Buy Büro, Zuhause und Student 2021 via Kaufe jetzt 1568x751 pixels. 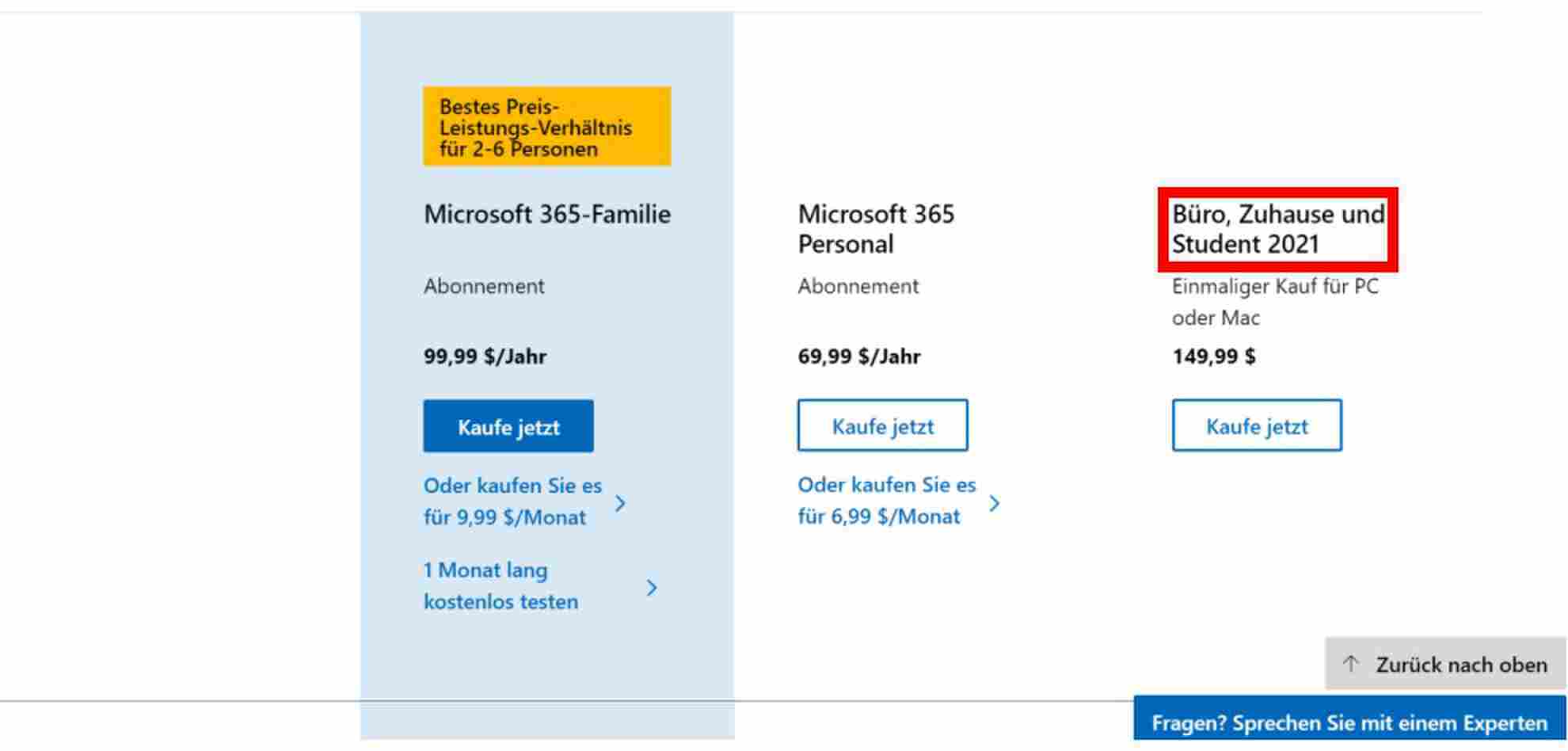1257,426
